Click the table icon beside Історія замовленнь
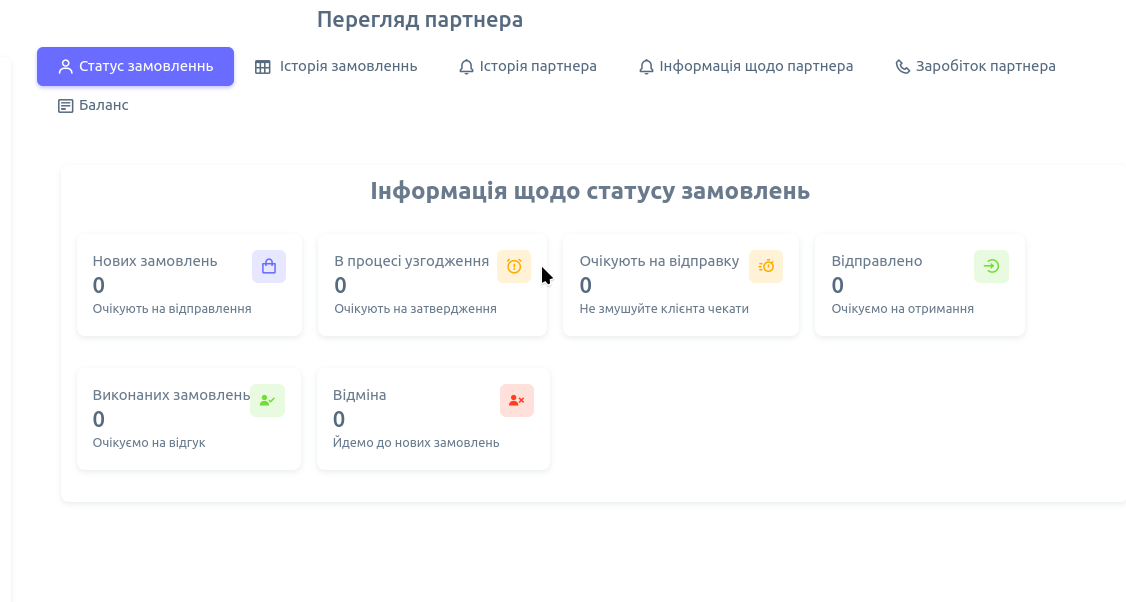The image size is (1126, 602). tap(263, 67)
